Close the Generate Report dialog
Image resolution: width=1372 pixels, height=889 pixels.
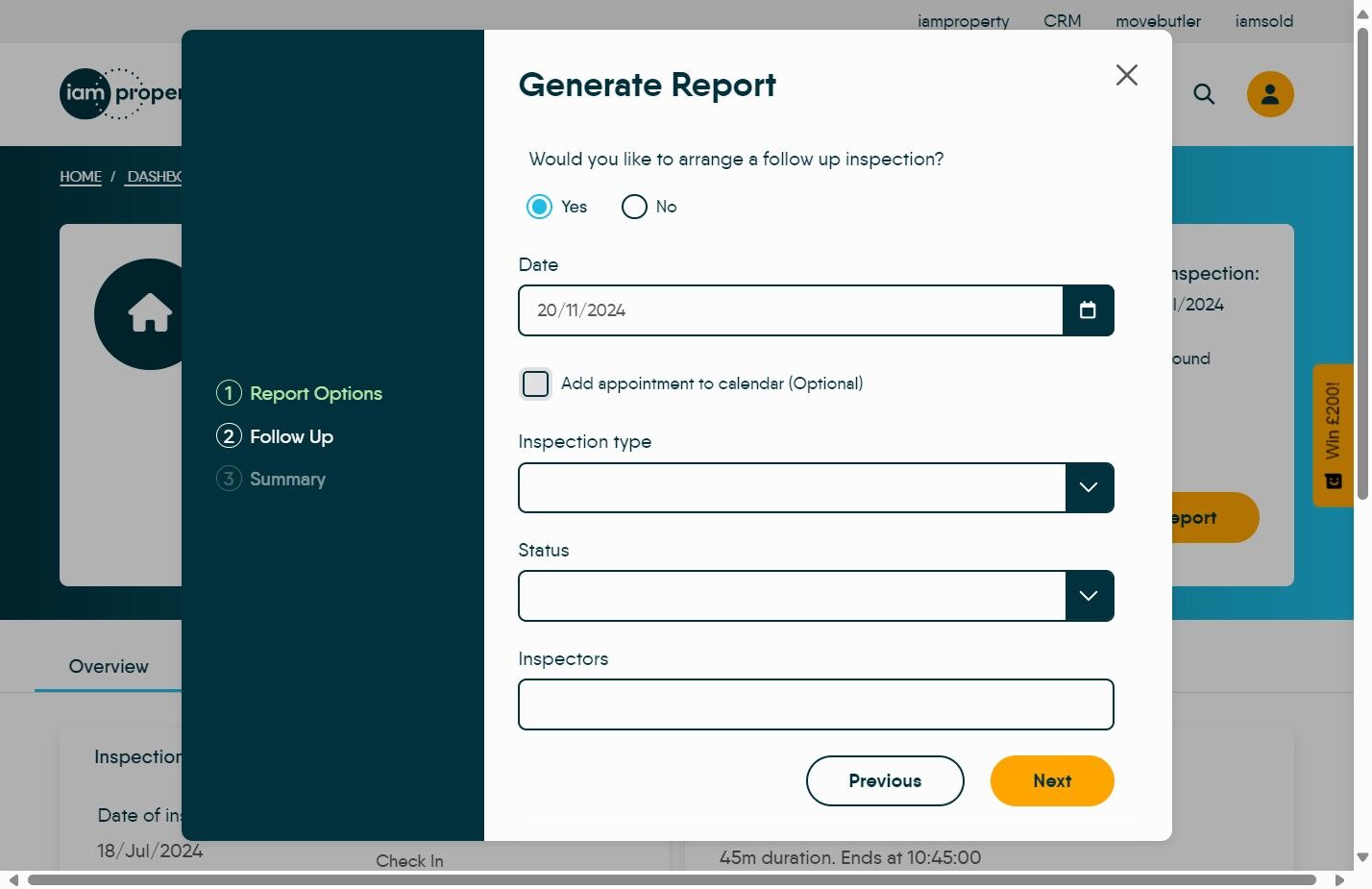coord(1126,75)
